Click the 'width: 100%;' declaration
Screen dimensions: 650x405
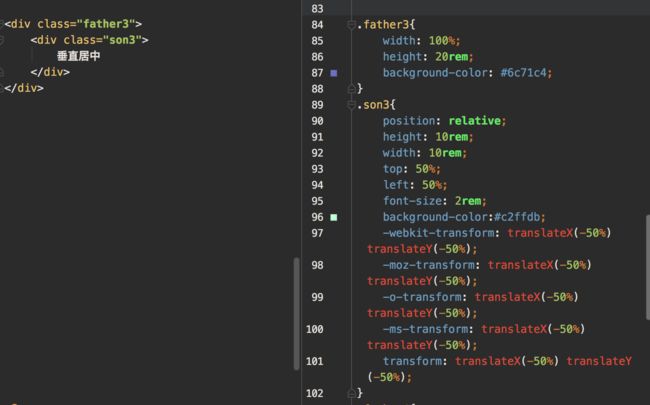421,41
